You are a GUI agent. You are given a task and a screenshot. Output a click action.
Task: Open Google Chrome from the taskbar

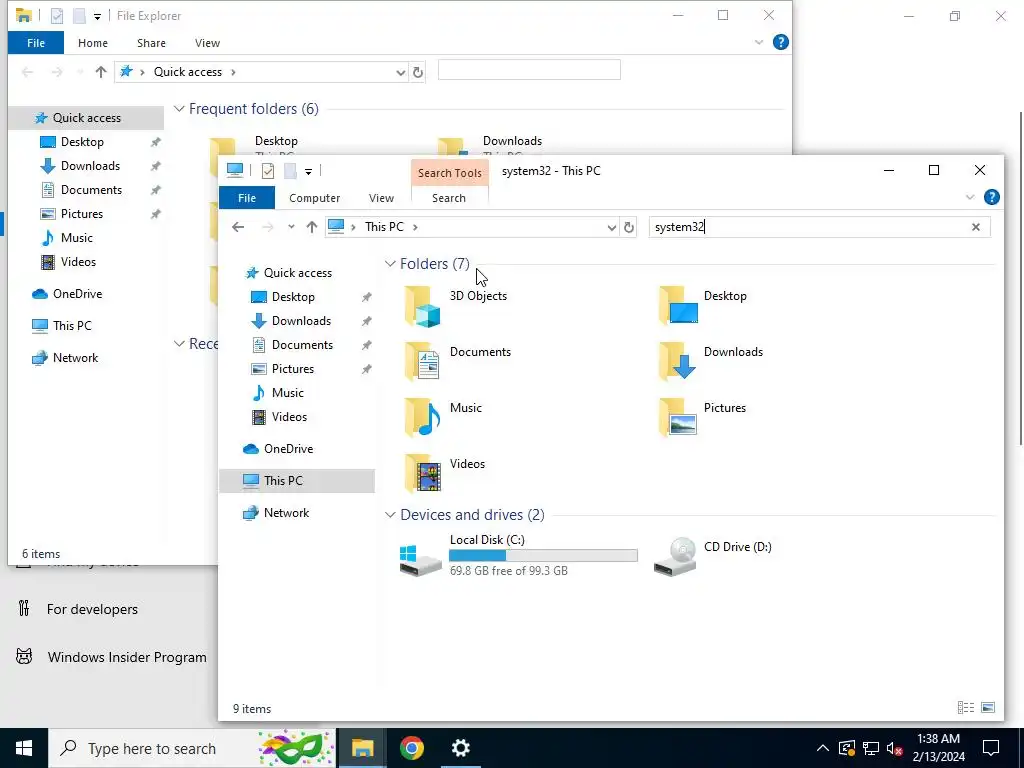pos(412,748)
